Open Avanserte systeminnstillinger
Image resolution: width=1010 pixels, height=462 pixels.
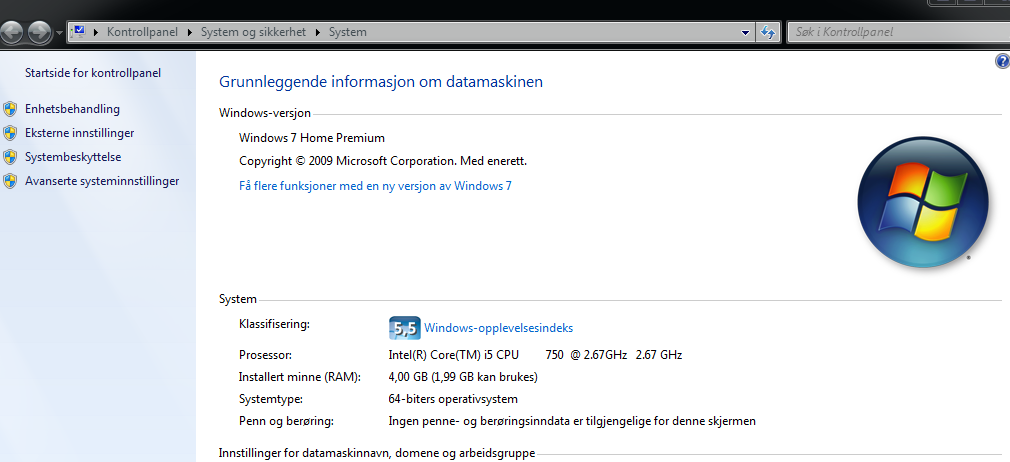[x=102, y=181]
